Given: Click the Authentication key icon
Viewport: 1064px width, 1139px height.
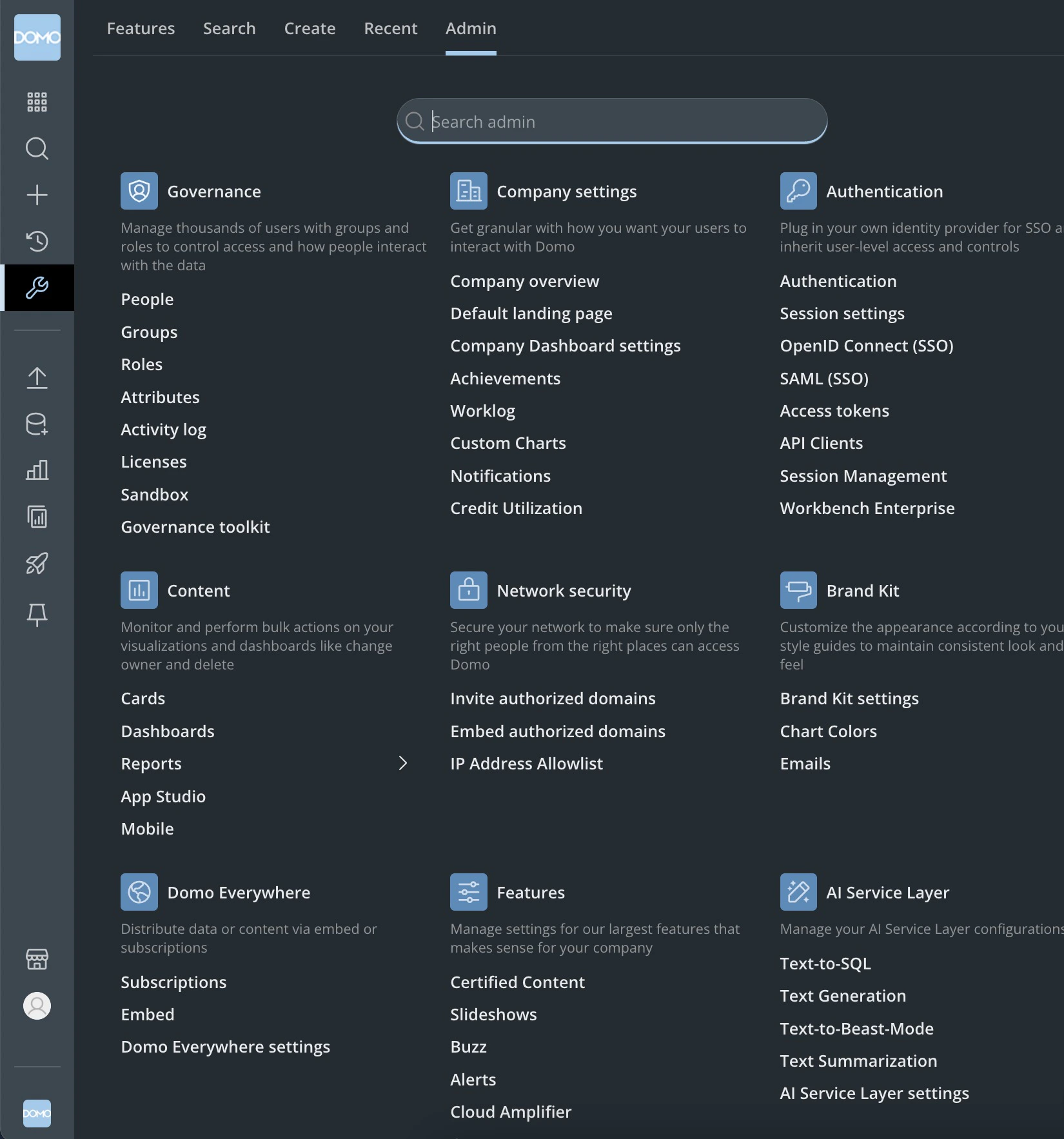Looking at the screenshot, I should coord(798,191).
